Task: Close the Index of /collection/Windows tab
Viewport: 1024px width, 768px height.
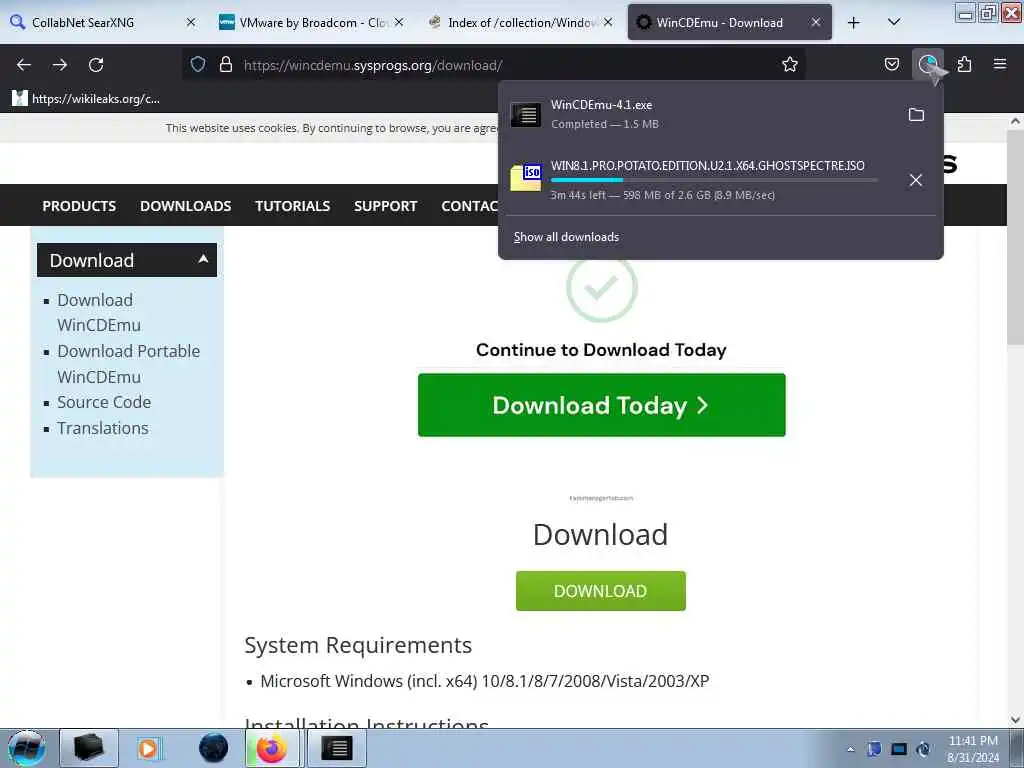Action: (608, 22)
